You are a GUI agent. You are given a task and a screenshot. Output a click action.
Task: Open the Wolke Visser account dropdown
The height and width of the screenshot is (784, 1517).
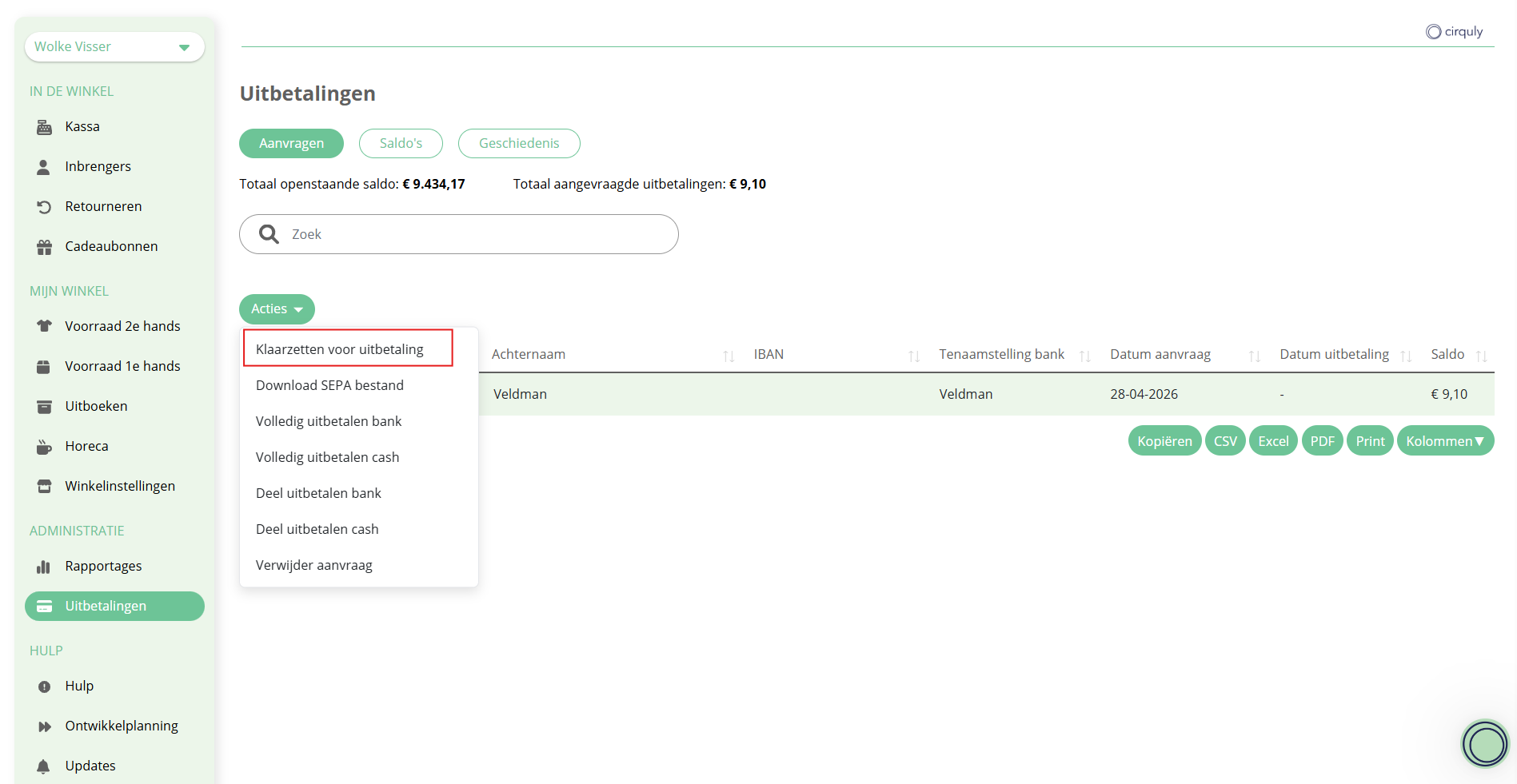click(x=114, y=47)
